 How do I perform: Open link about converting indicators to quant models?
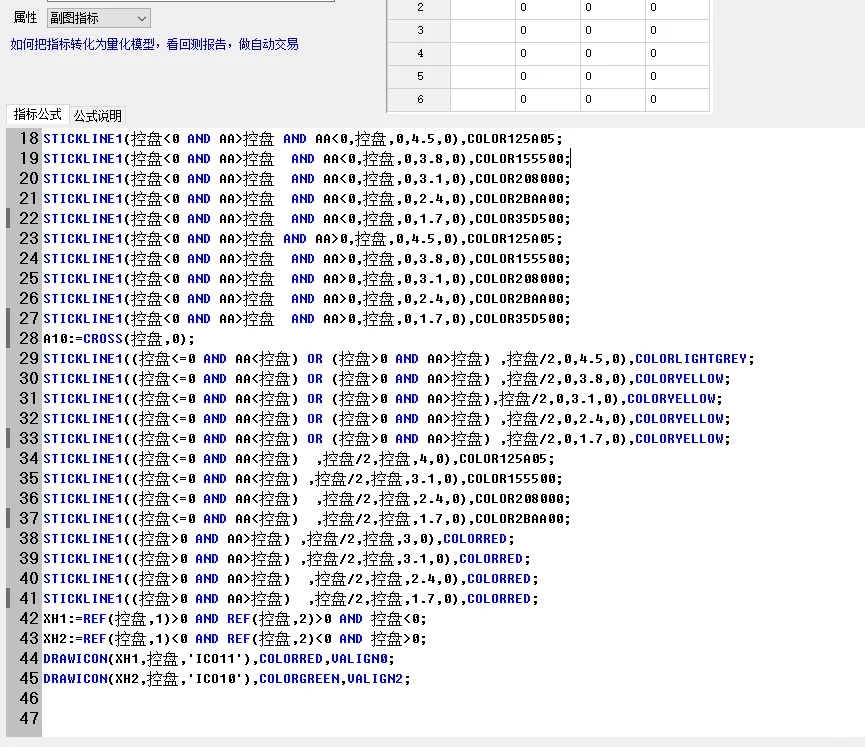[x=154, y=45]
